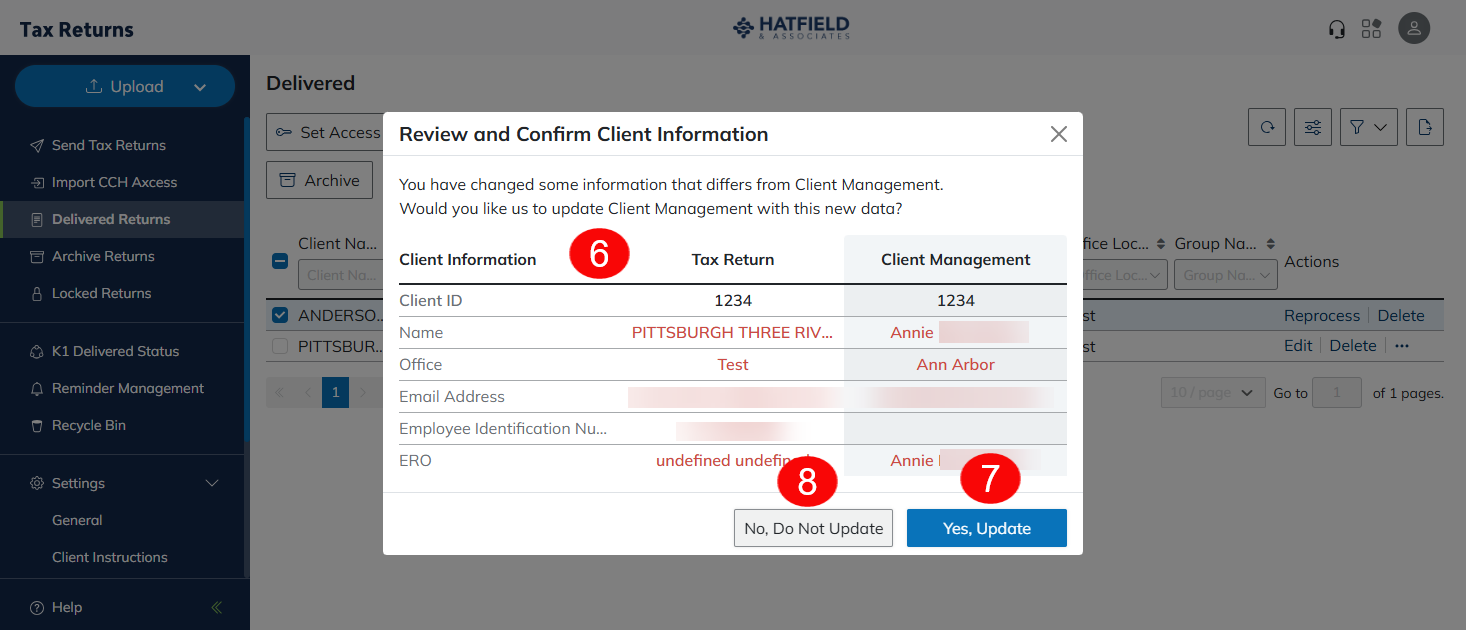The height and width of the screenshot is (630, 1466).
Task: Open the column settings sliders icon
Action: coord(1313,127)
